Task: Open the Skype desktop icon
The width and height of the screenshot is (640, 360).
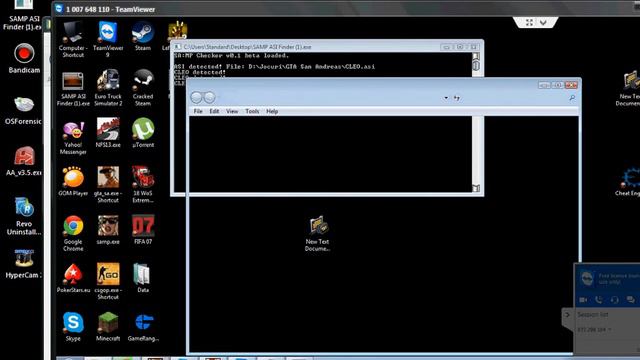Action: pyautogui.click(x=73, y=327)
